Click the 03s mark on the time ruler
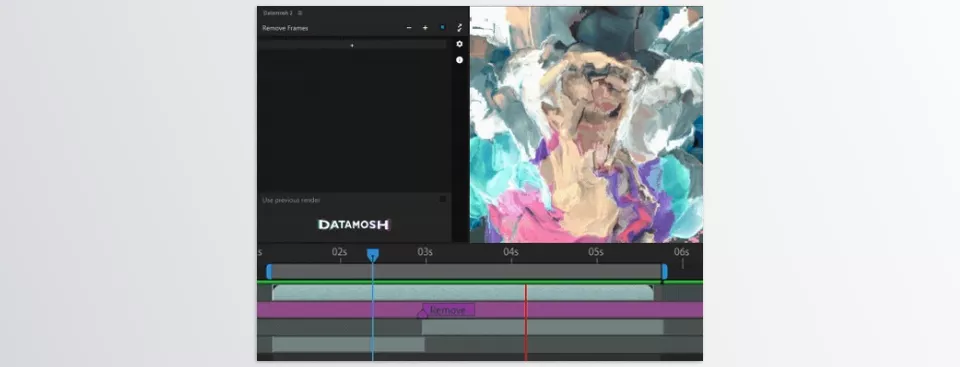The image size is (960, 367). (x=425, y=252)
